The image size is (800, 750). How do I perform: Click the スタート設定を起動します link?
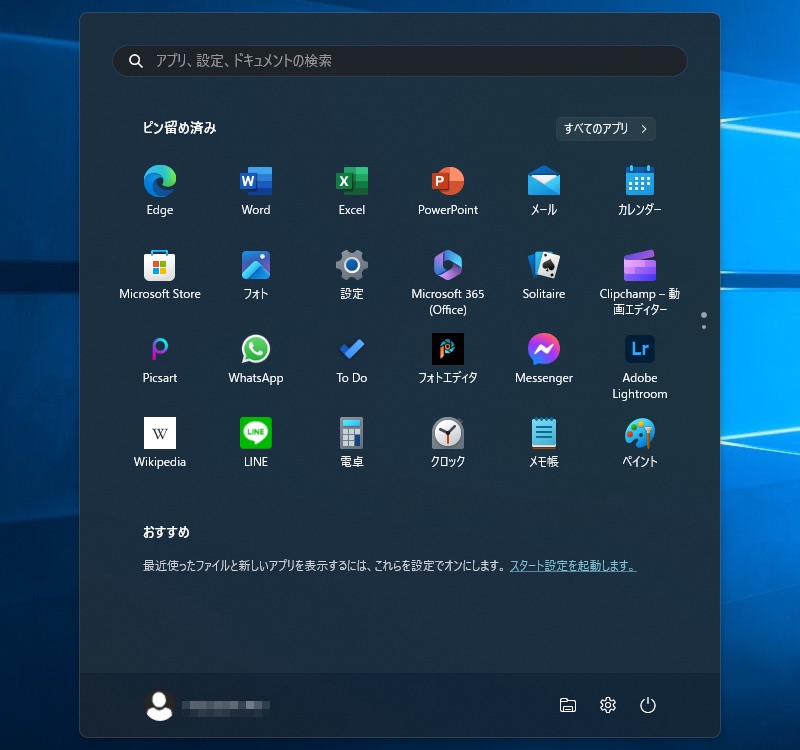(x=573, y=566)
